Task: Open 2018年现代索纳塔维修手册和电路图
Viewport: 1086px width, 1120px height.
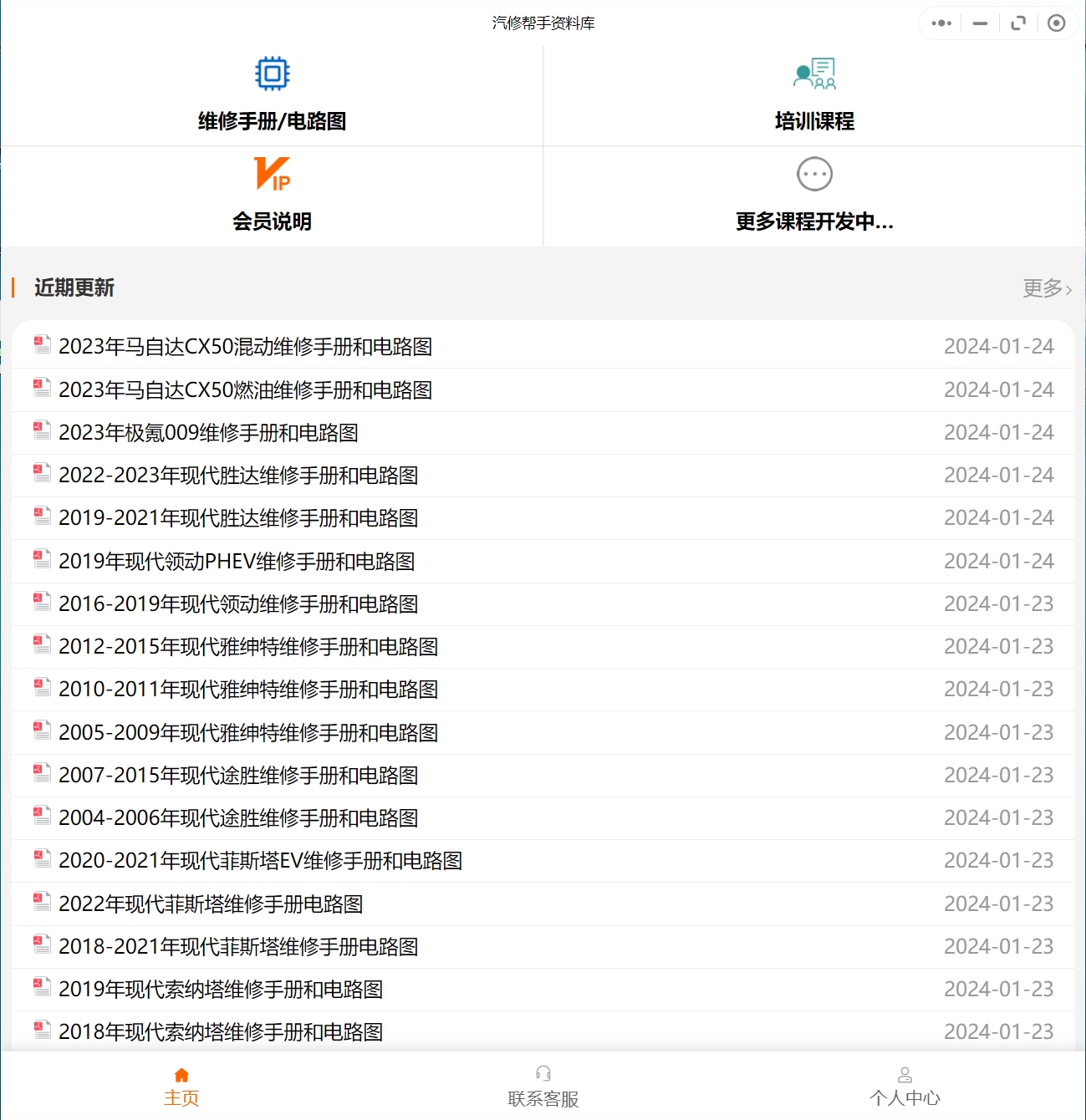Action: (x=222, y=1032)
